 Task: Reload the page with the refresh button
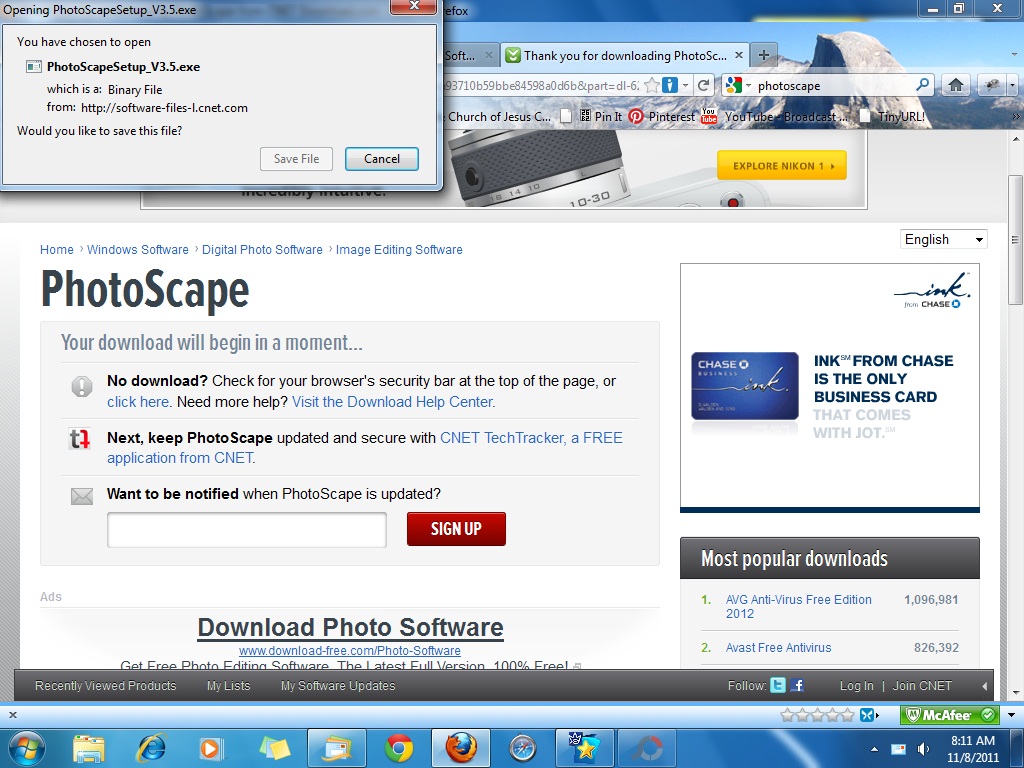click(703, 86)
